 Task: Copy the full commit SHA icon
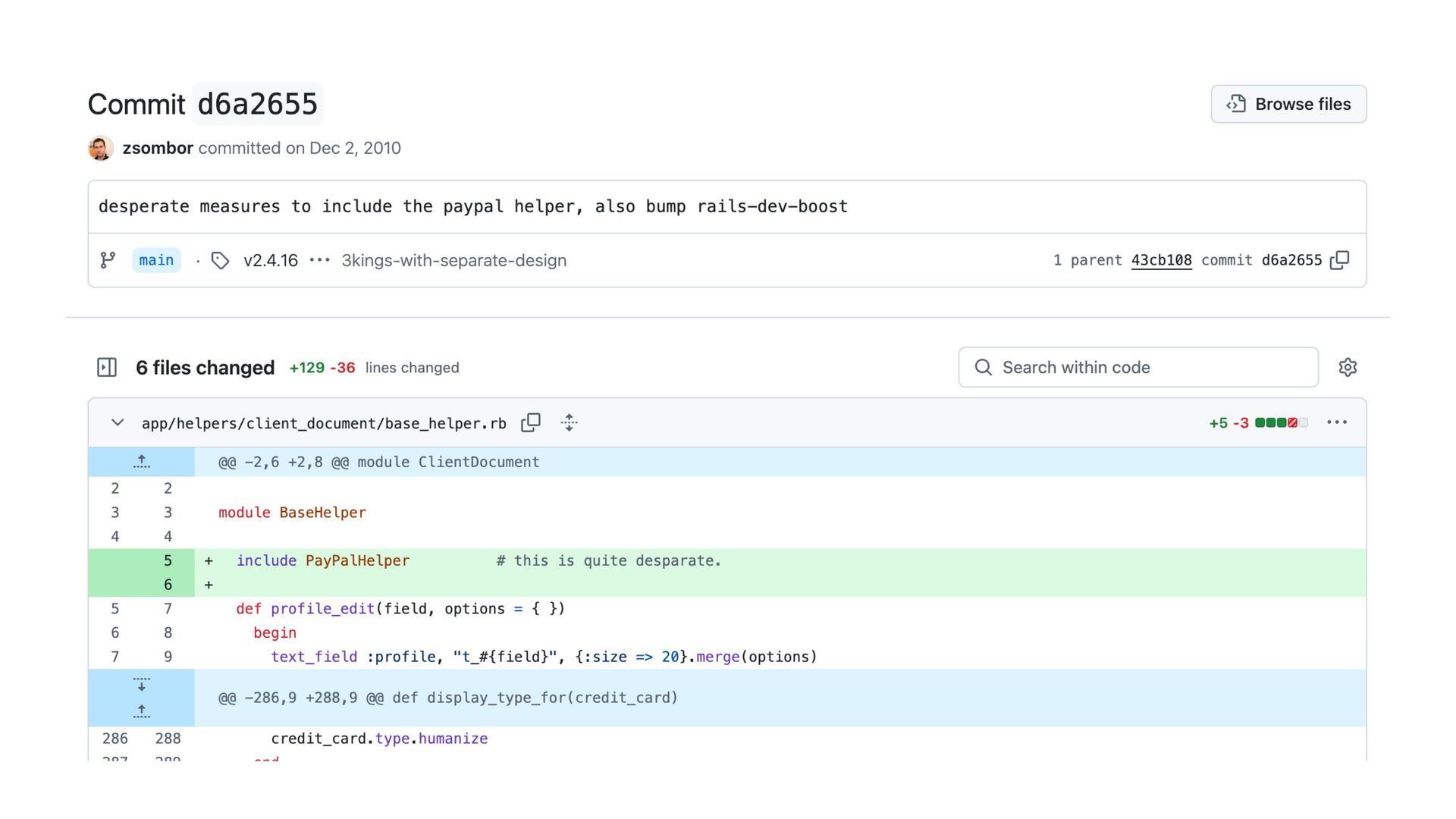click(1340, 260)
